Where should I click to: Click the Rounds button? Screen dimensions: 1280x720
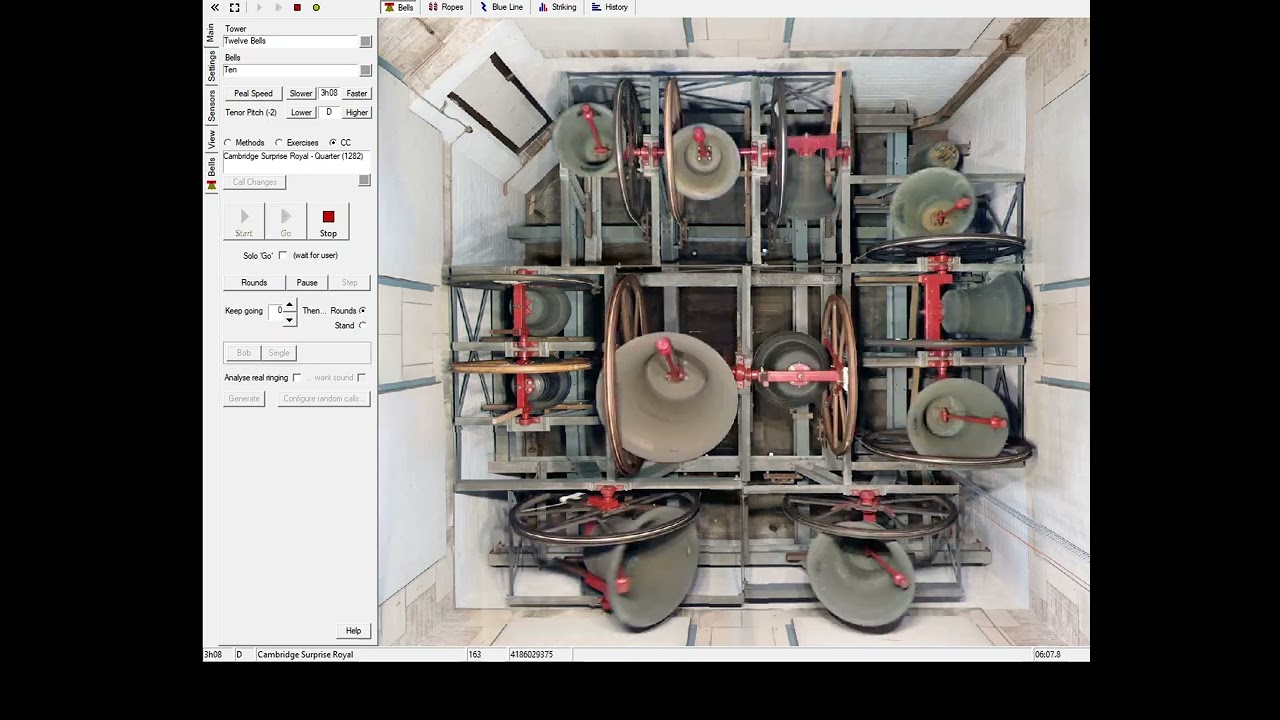254,282
